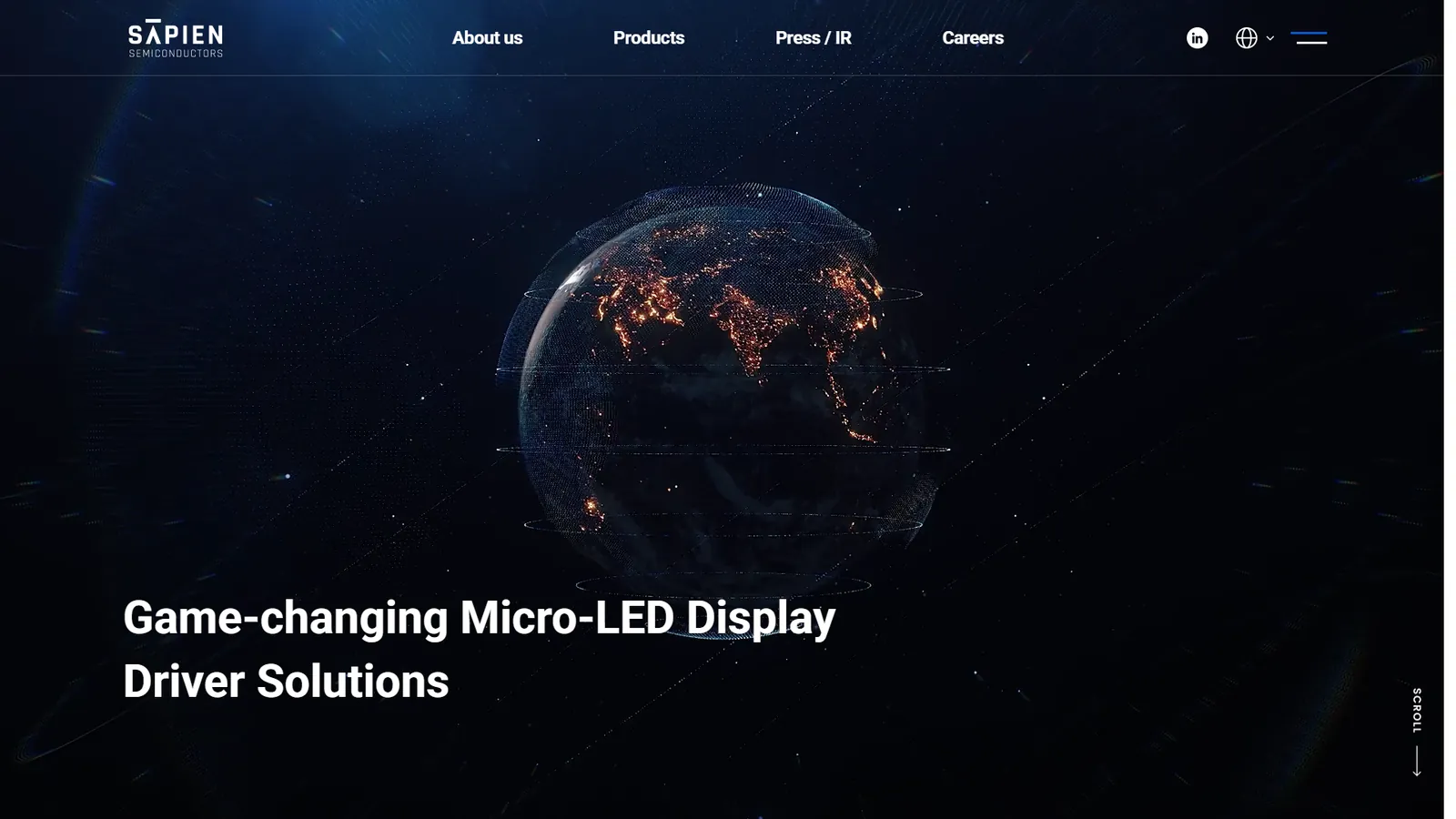Open the LinkedIn company page icon

(1197, 38)
